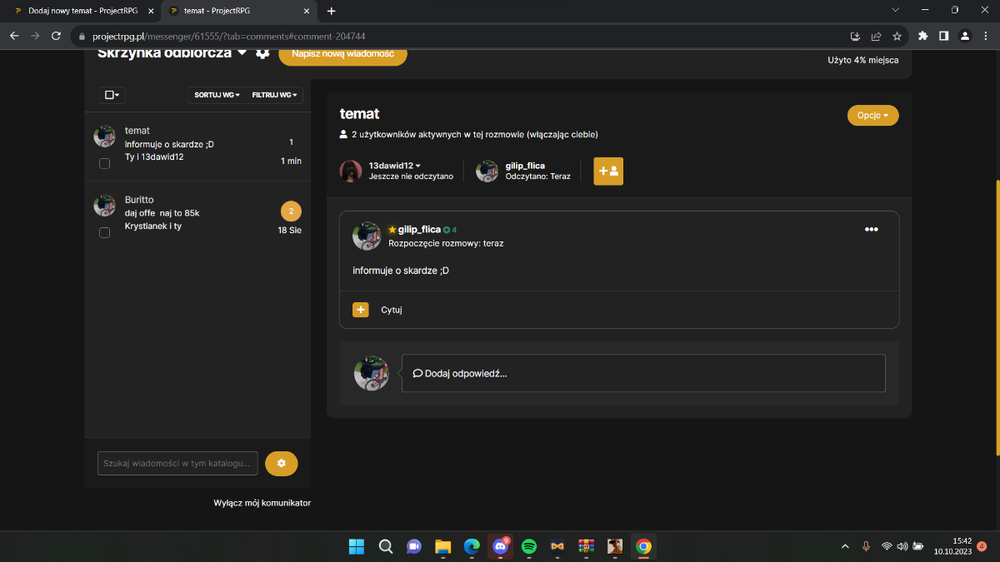
Task: Show hidden system tray icons
Action: (845, 547)
